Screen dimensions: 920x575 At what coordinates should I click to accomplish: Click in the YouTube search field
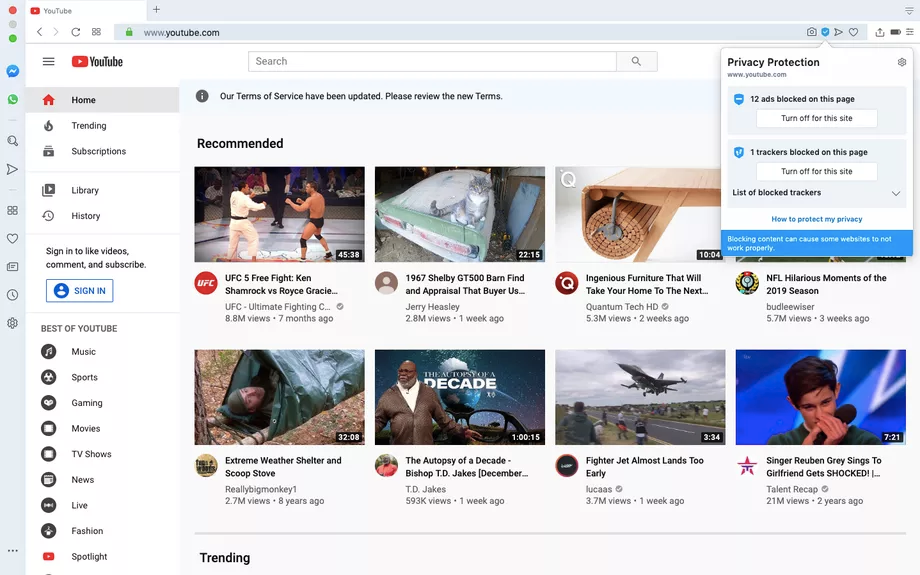click(432, 62)
